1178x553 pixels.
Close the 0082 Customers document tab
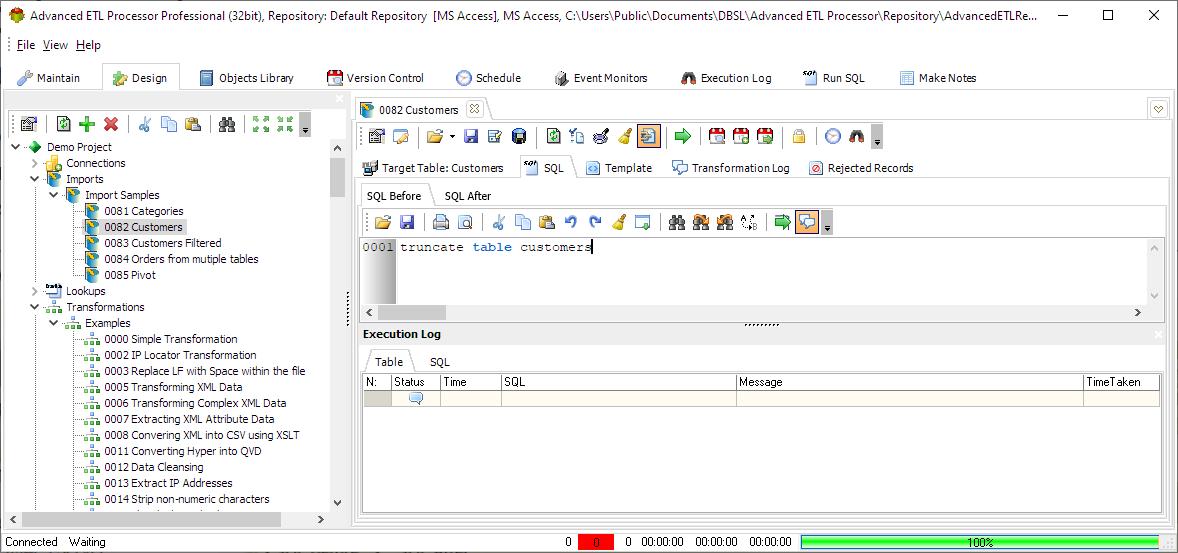point(473,109)
